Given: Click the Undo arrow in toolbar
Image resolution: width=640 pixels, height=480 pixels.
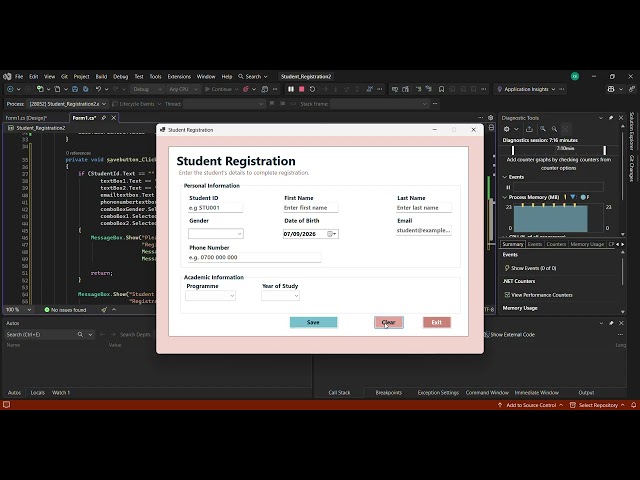Looking at the screenshot, I should click(x=98, y=89).
